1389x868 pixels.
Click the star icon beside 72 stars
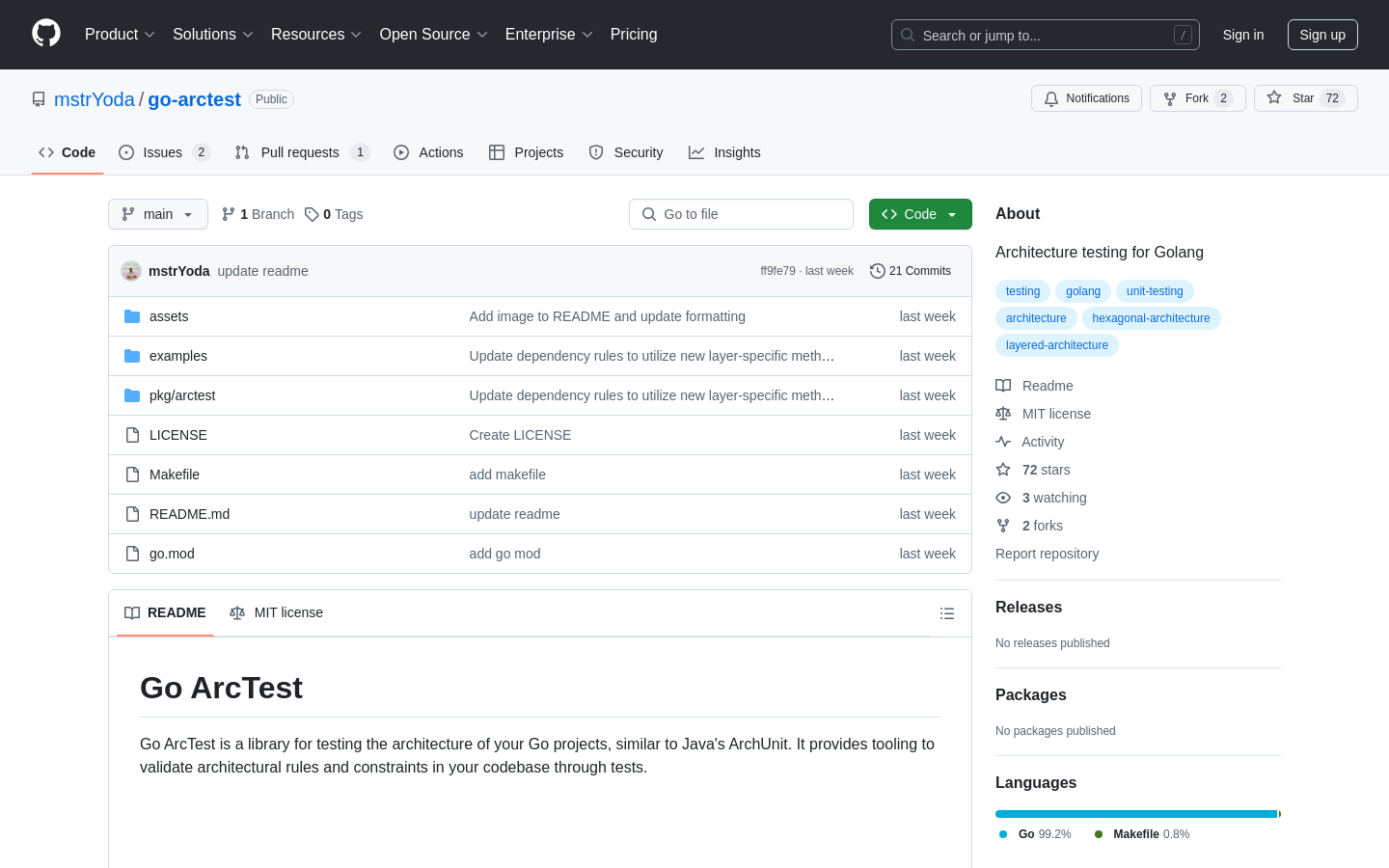(1003, 470)
